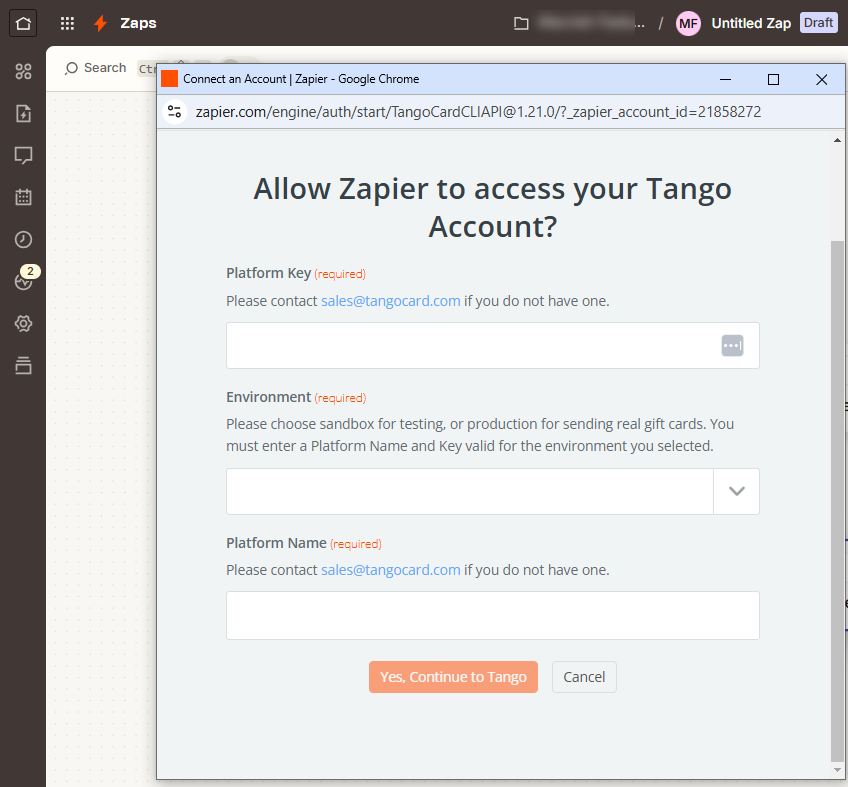This screenshot has height=787, width=848.
Task: Click the Platform Key label text
Action: pos(269,273)
